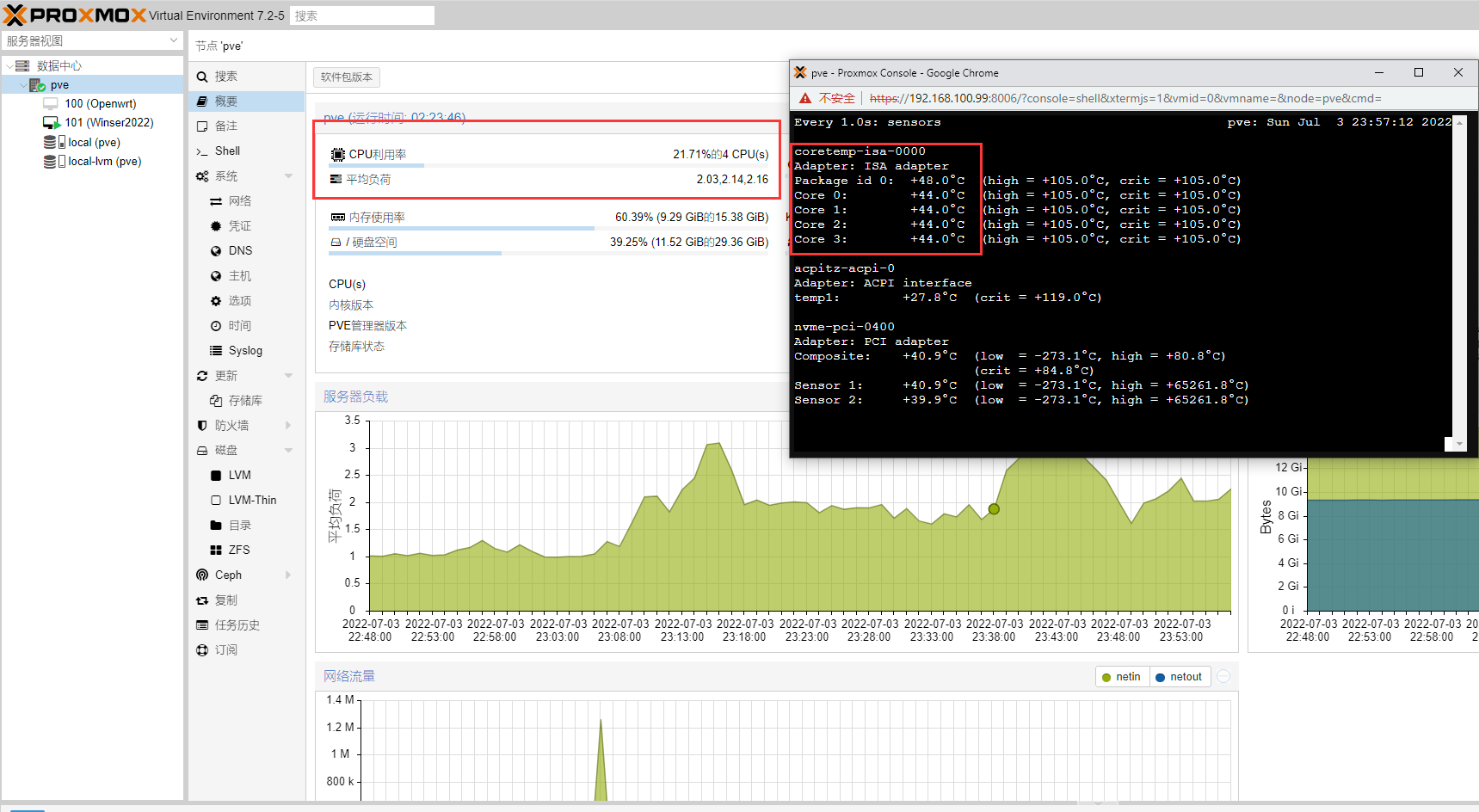This screenshot has height=812, width=1479.
Task: Select VM 100 (Openwrt) icon in tree
Action: 51,104
